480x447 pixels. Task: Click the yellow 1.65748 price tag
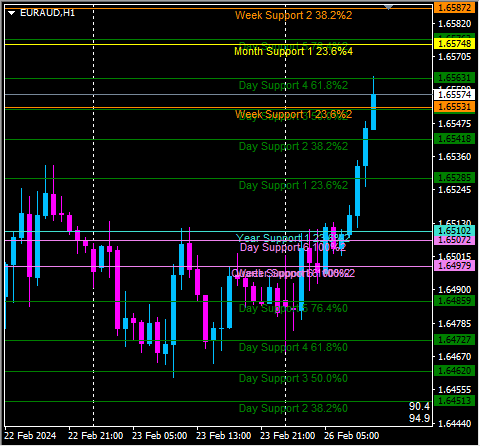tap(455, 44)
